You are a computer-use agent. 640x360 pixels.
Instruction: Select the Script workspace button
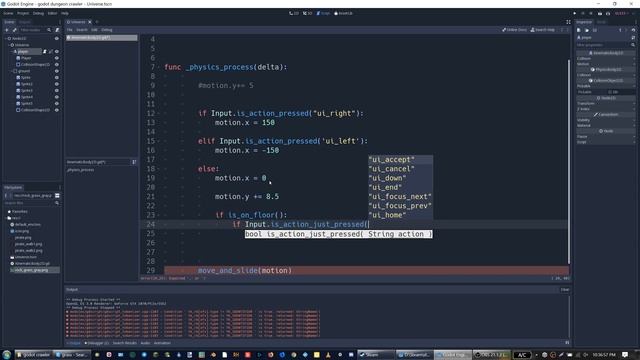tap(323, 13)
